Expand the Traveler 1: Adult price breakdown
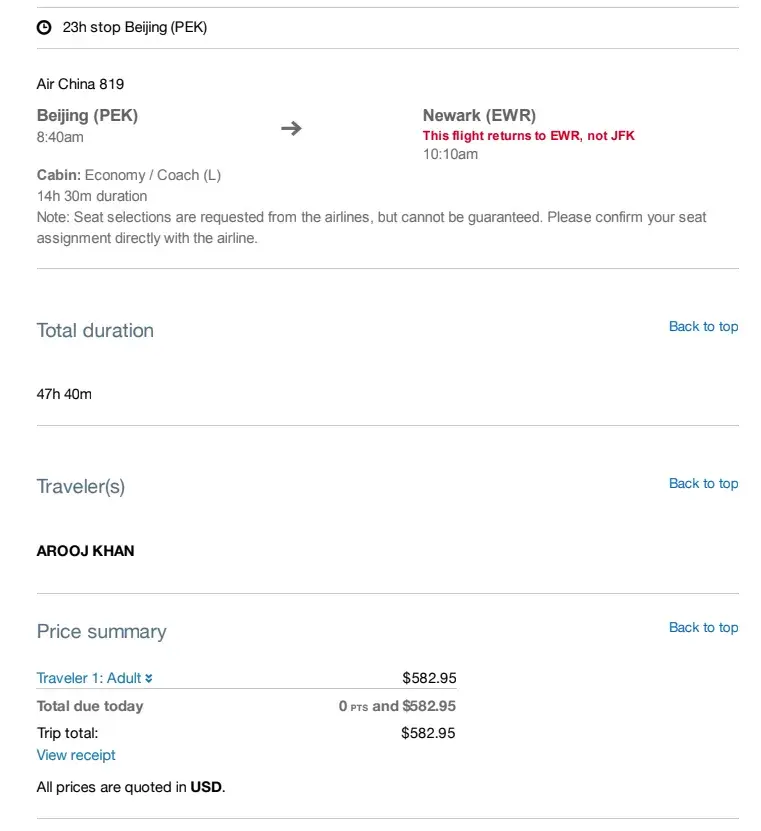 [x=89, y=678]
